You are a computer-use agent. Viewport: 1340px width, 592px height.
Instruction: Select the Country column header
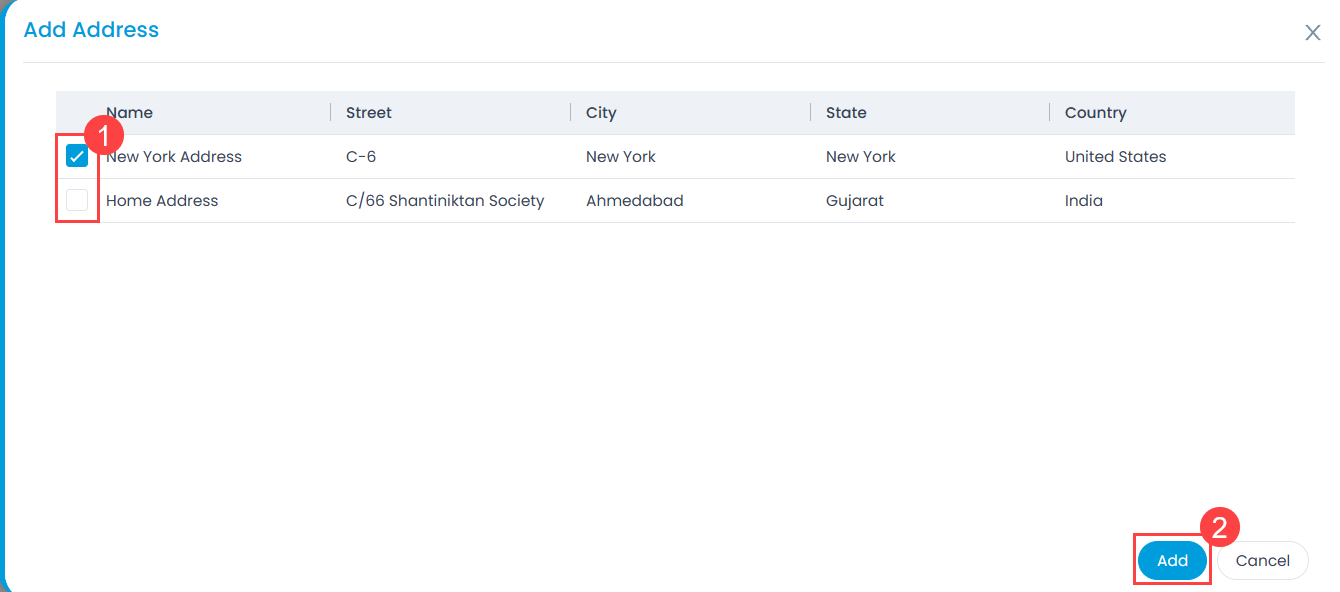(1095, 113)
